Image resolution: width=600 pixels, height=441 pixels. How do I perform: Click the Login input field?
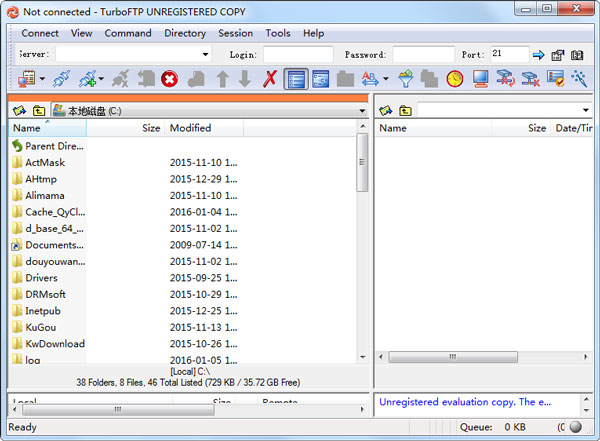pos(298,55)
